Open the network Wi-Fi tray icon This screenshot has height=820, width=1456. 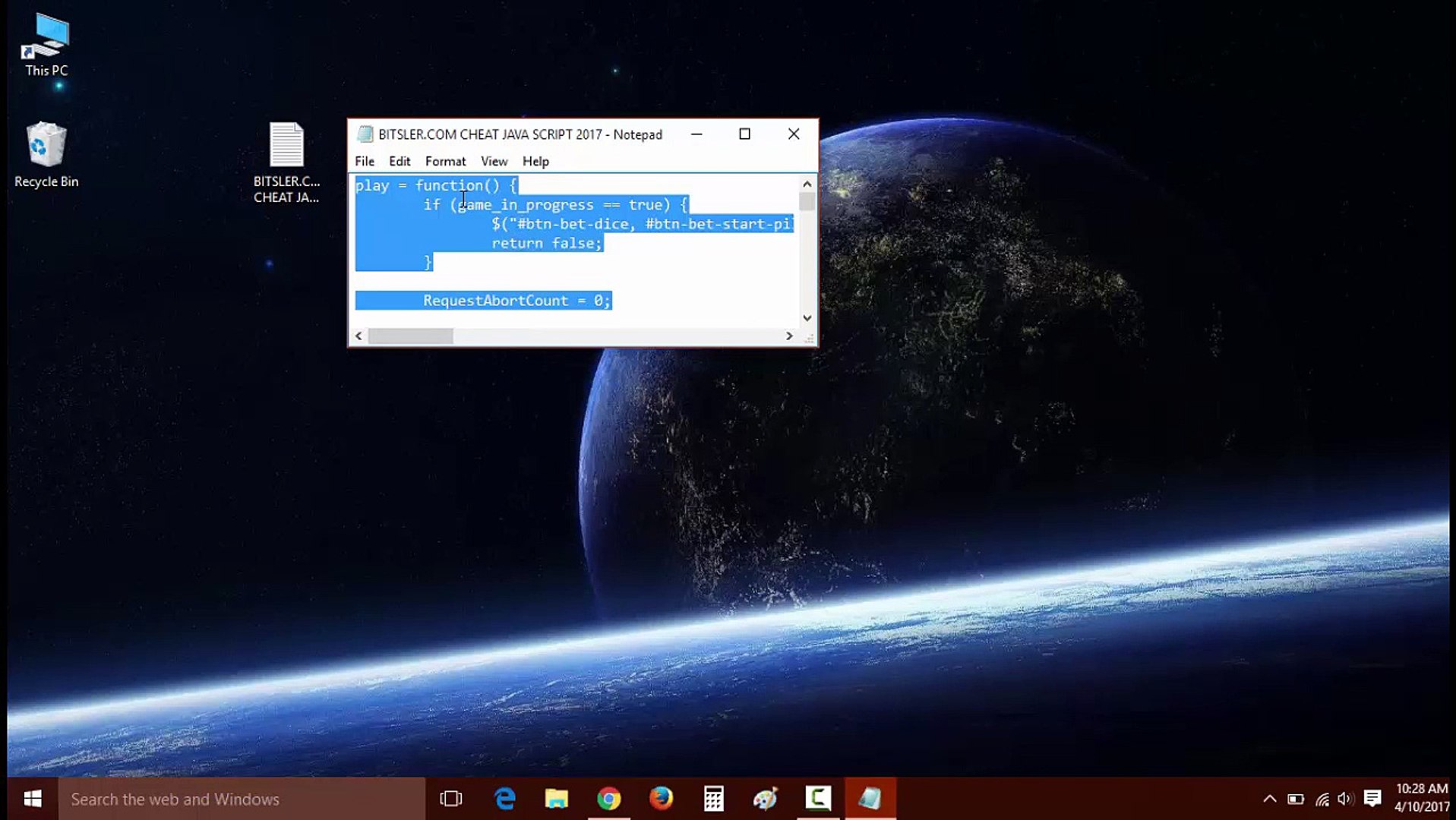[1322, 799]
